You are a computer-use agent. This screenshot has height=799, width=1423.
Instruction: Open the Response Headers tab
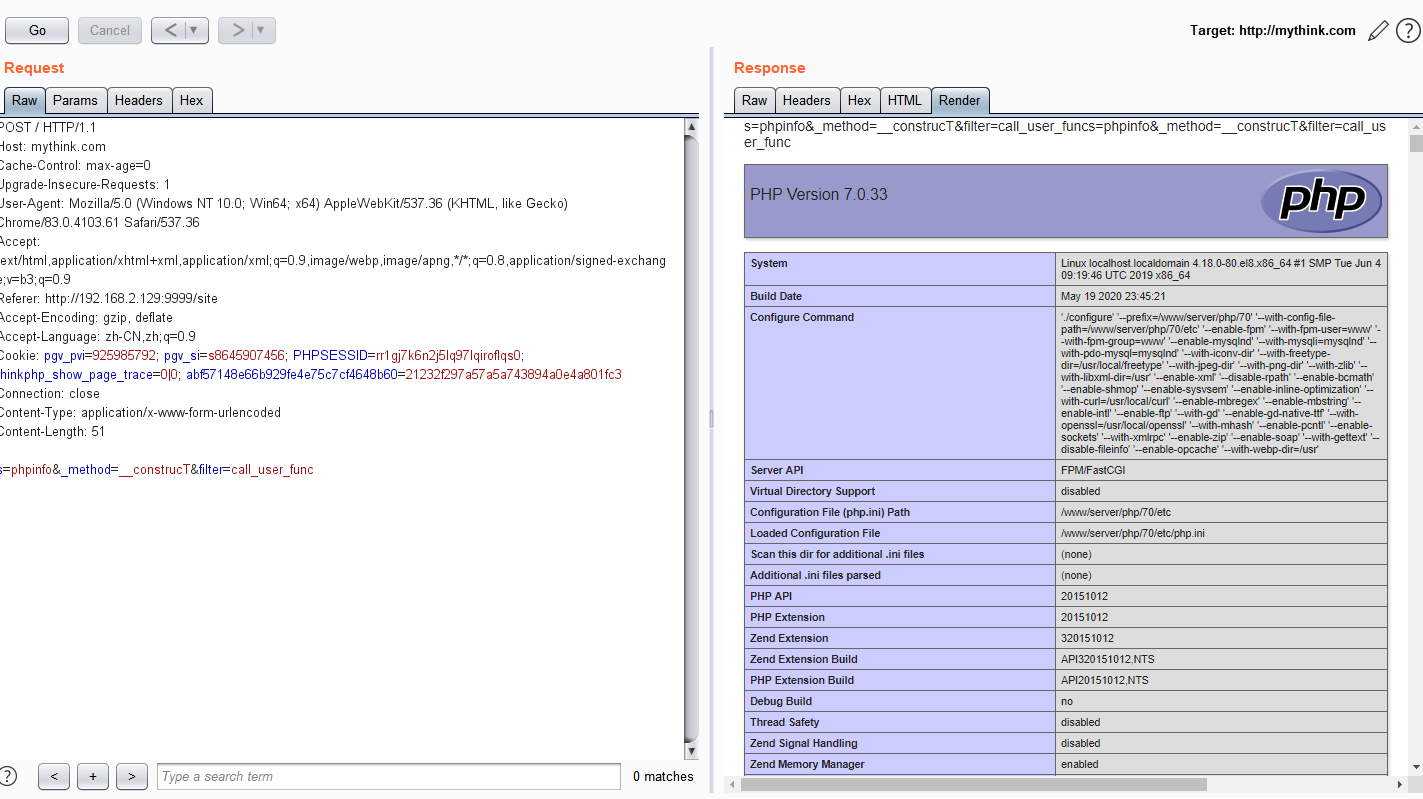point(807,100)
